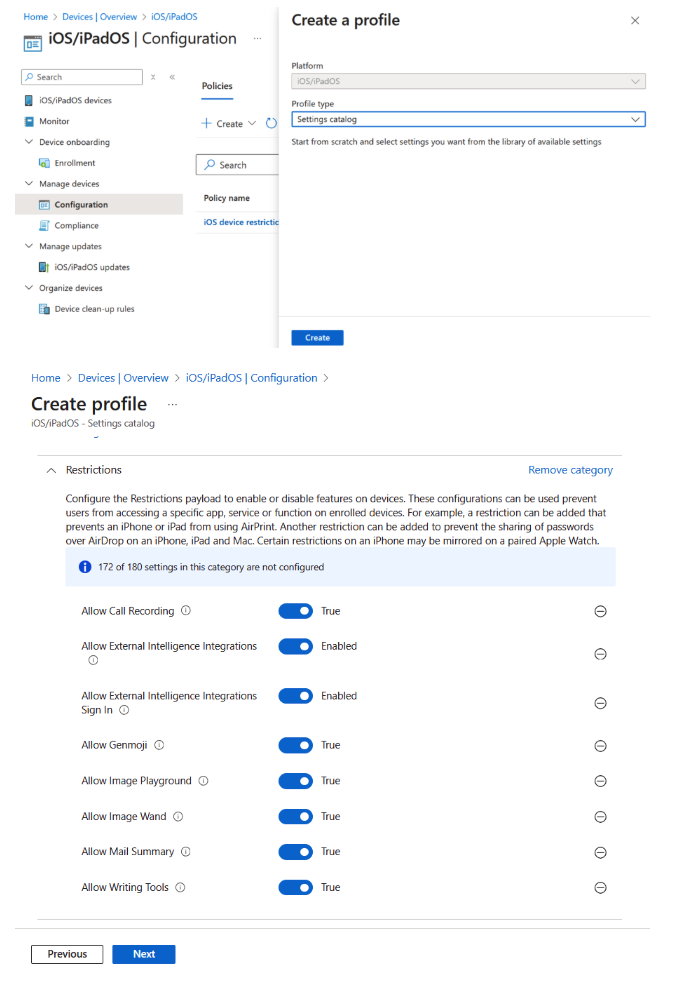Screen dimensions: 679x982
Task: Remove the Allow Mail Summary setting row
Action: click(600, 853)
